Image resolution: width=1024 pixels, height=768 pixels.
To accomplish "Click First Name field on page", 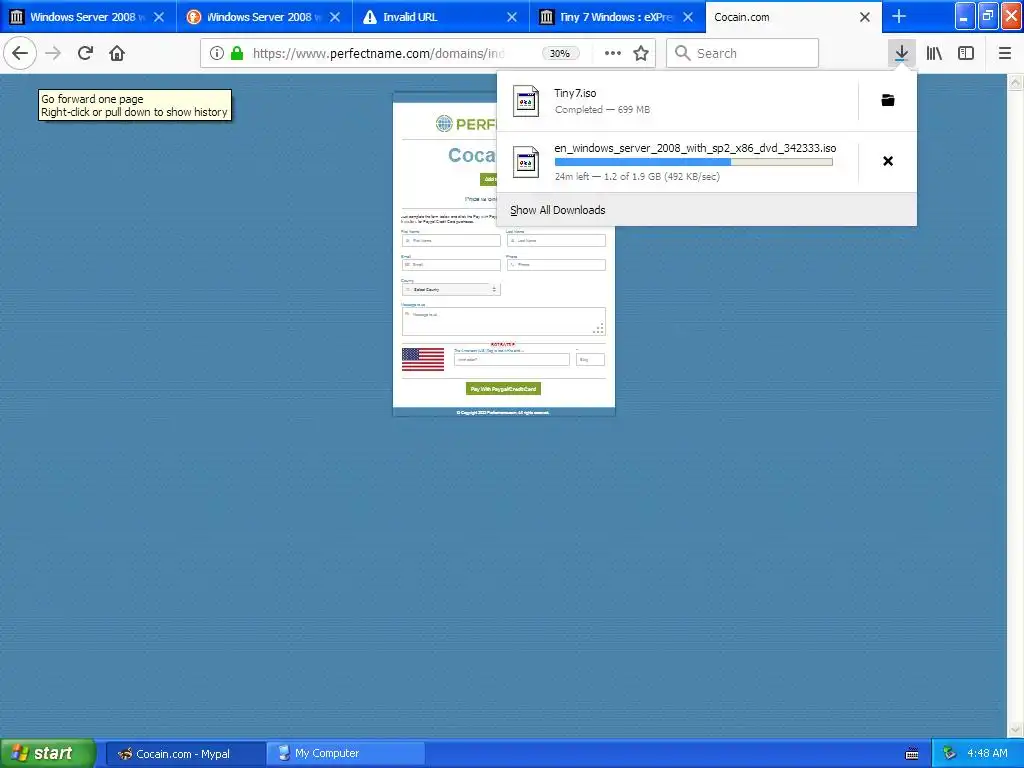I will (451, 240).
